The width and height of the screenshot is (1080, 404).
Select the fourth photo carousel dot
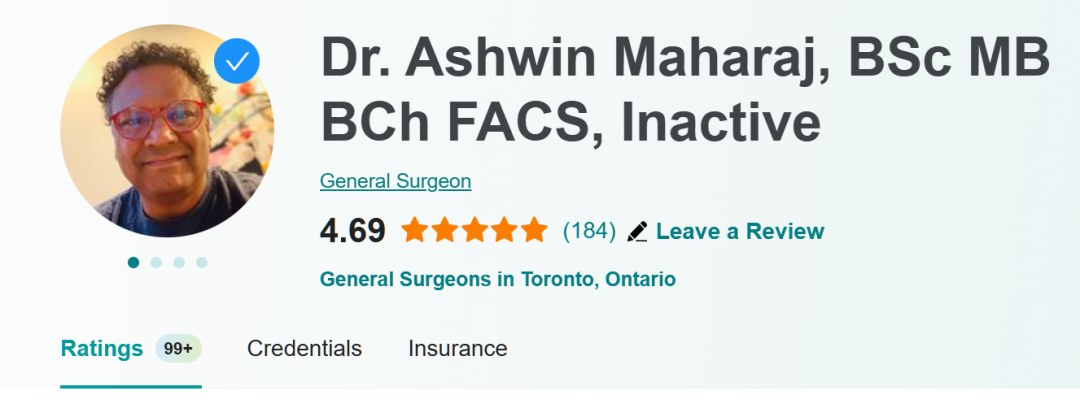(202, 263)
